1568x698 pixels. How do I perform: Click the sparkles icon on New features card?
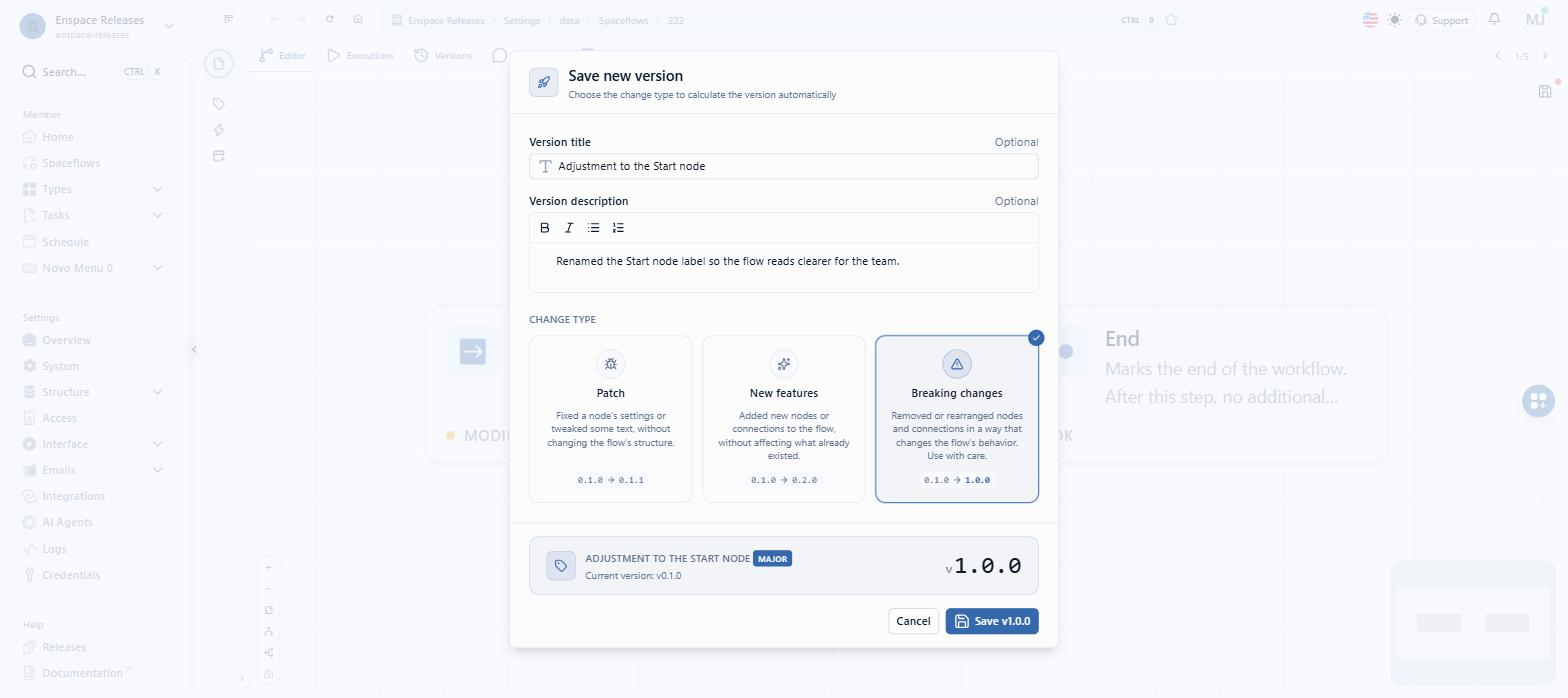pos(784,364)
